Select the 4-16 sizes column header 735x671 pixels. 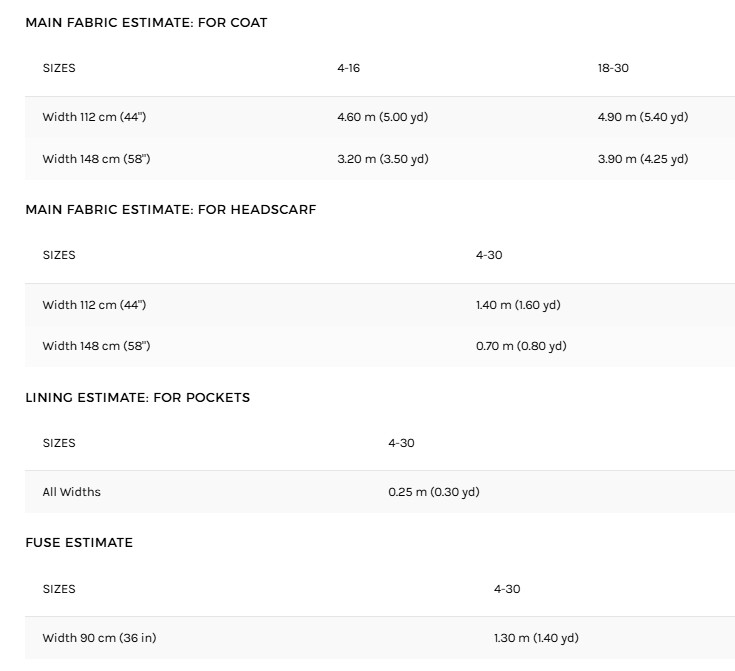[x=348, y=68]
